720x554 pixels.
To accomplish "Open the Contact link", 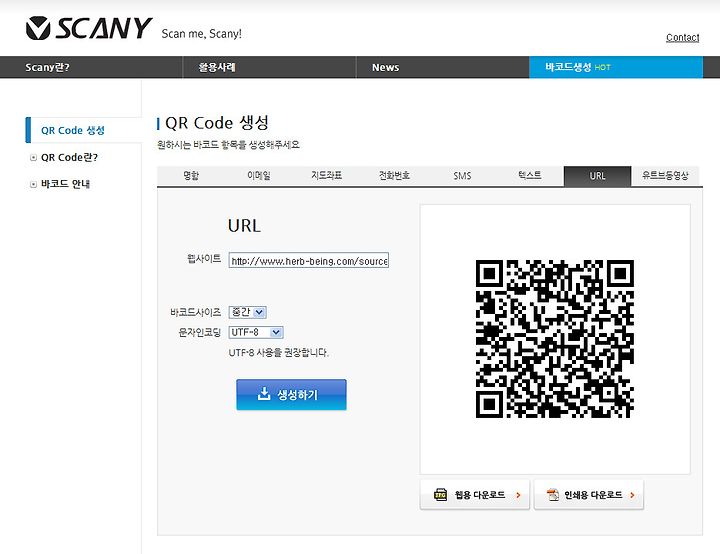I will [682, 37].
